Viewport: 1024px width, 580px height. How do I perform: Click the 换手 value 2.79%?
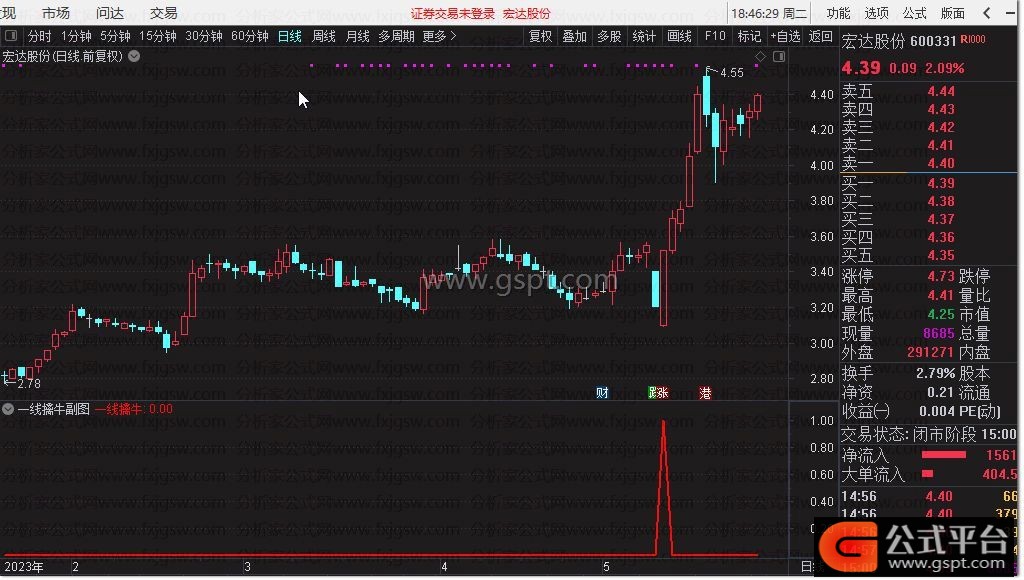[935, 374]
